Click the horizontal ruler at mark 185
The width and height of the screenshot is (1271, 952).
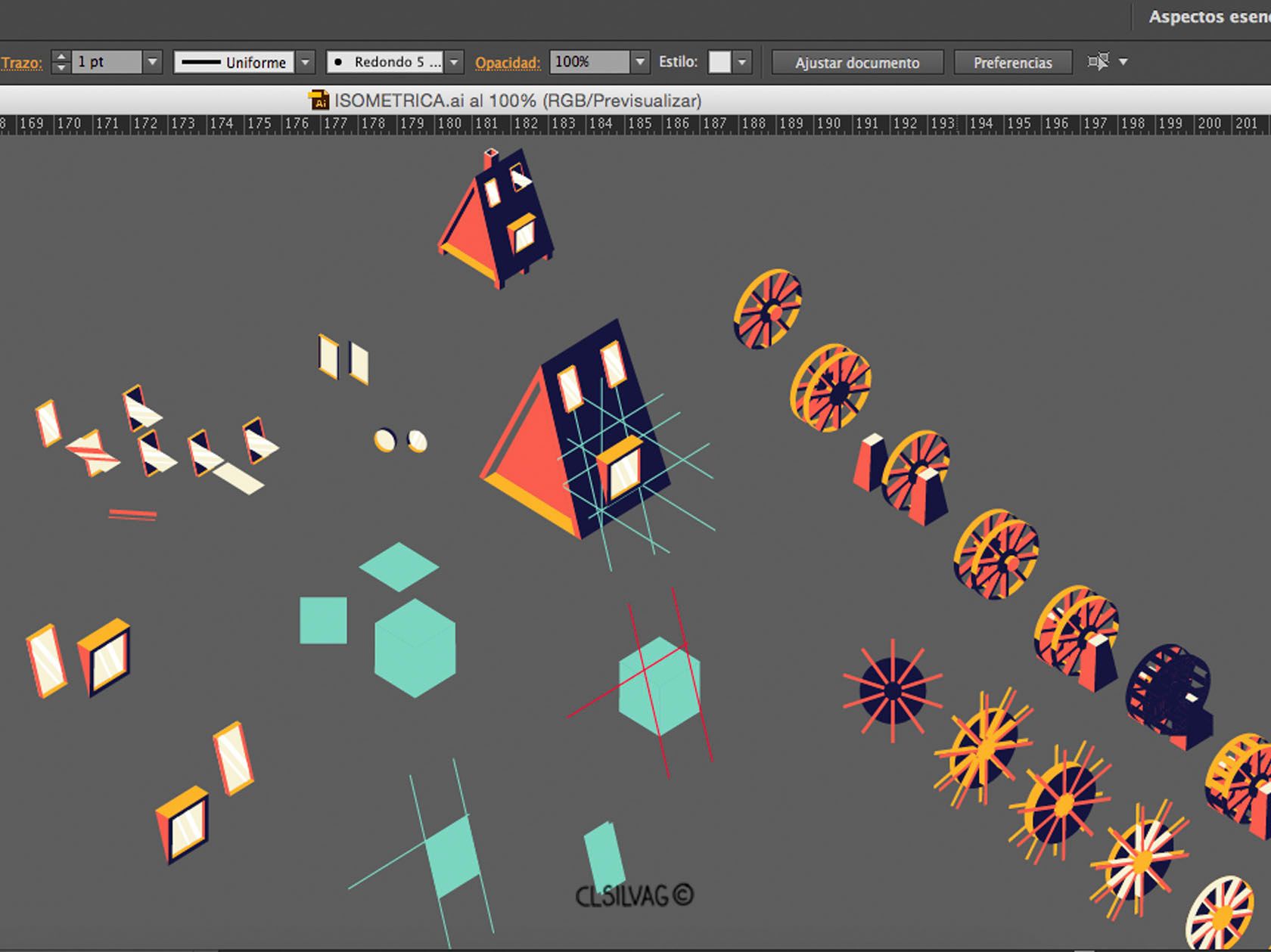coord(639,123)
